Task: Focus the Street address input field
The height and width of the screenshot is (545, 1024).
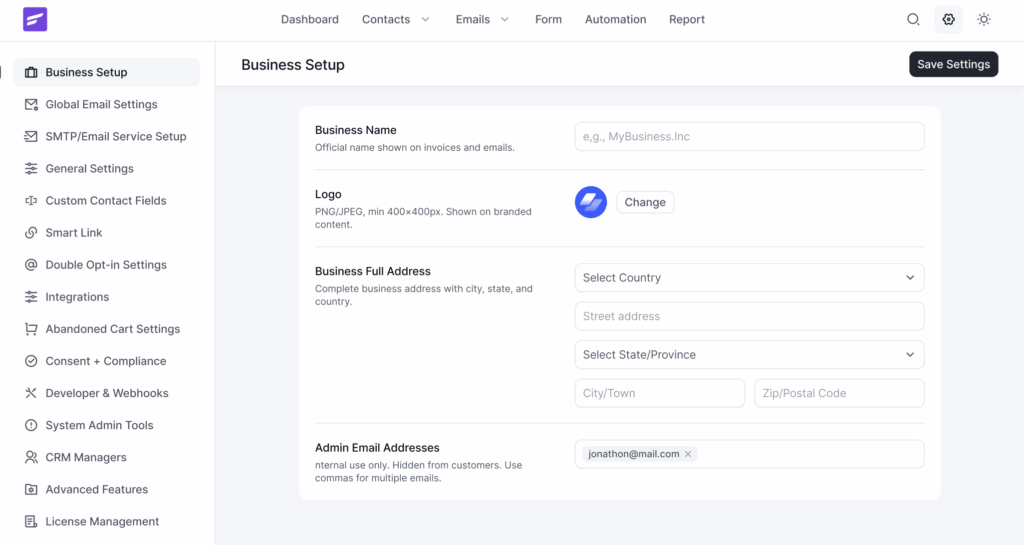Action: 749,316
